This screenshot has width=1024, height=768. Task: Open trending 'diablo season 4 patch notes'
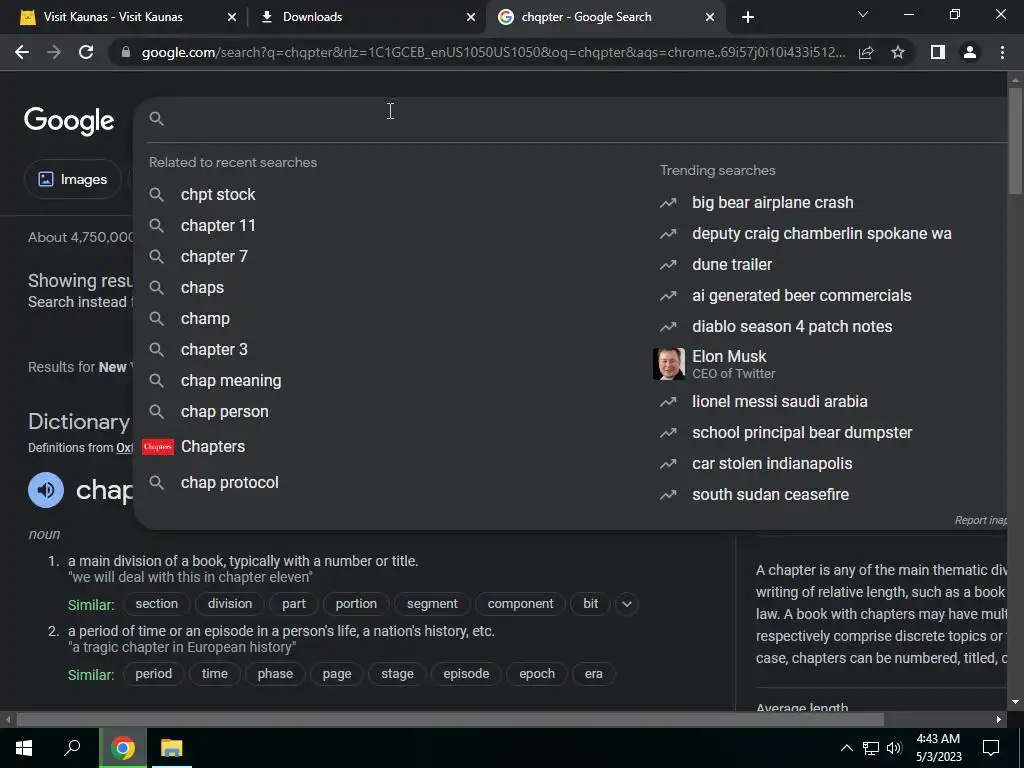pos(792,327)
